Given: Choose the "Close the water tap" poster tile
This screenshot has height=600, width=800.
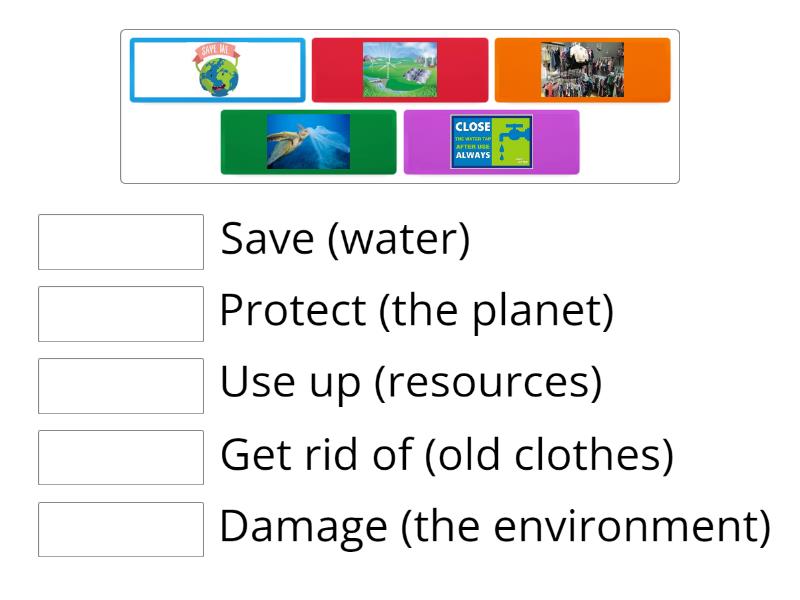Looking at the screenshot, I should (x=492, y=141).
